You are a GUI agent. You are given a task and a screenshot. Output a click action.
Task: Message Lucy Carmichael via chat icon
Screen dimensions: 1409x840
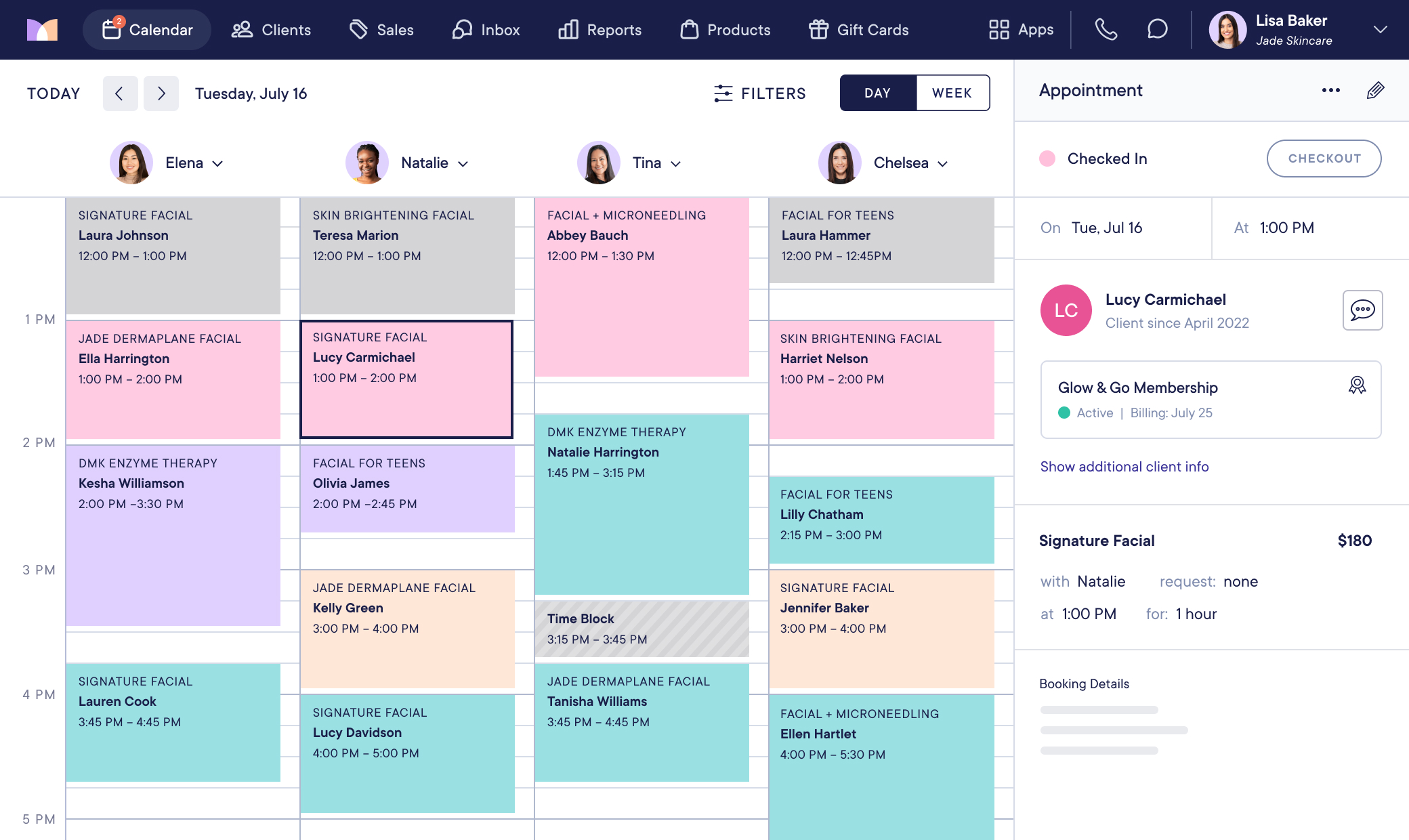[x=1362, y=310]
